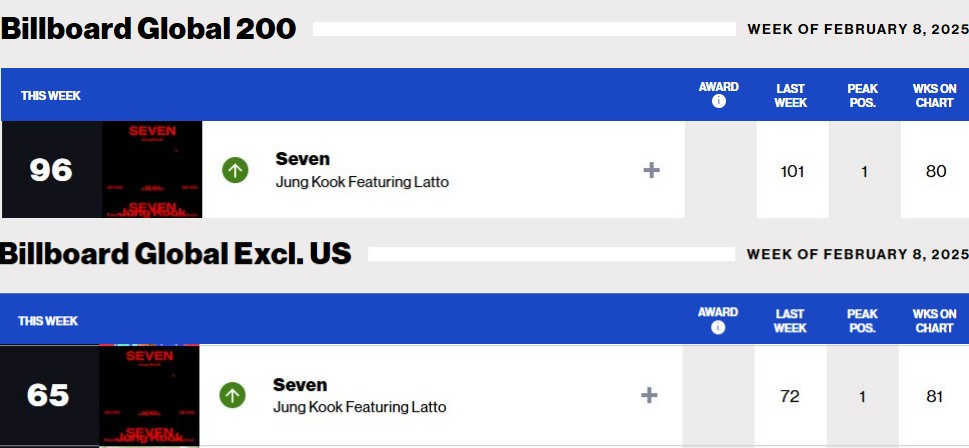Click the THIS WEEK header in Global Excl. US
Screen dimensions: 969x448
[48, 321]
